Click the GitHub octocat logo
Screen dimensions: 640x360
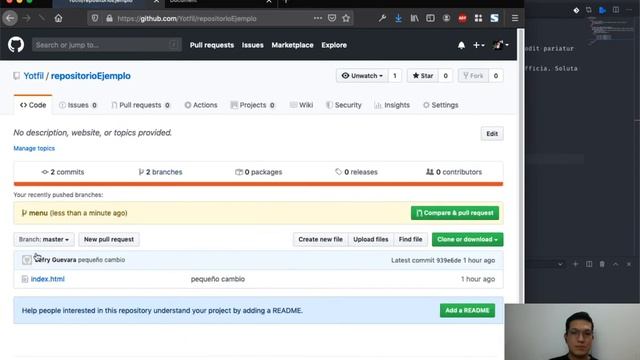(16, 45)
